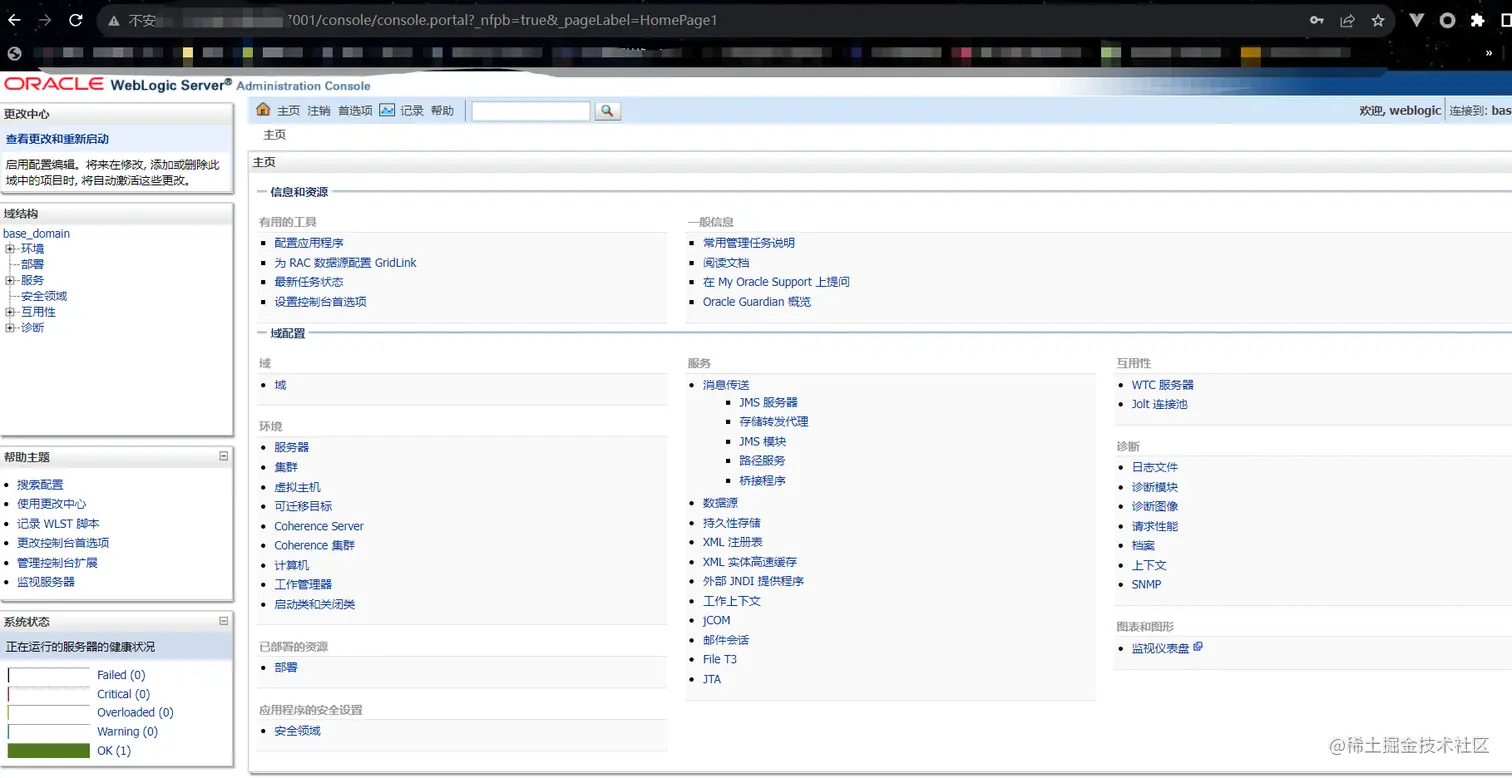Viewport: 1512px width, 778px height.
Task: Click inside the console search field
Action: [531, 111]
